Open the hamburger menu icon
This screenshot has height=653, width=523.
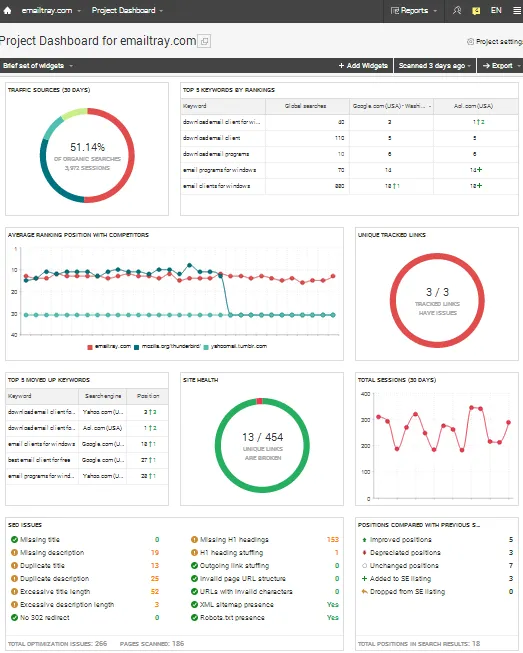(x=517, y=11)
